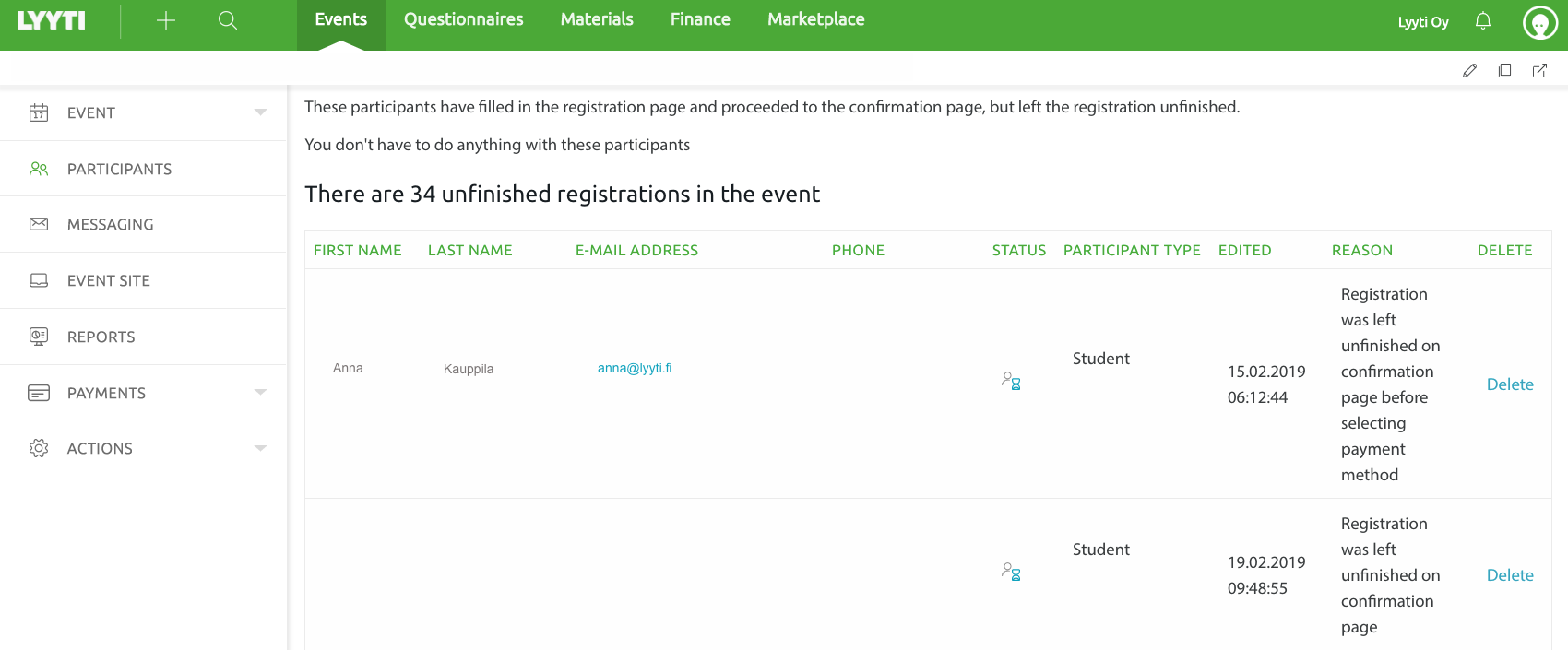This screenshot has width=1568, height=650.
Task: Click the Lyyti Oy account name
Action: point(1423,22)
